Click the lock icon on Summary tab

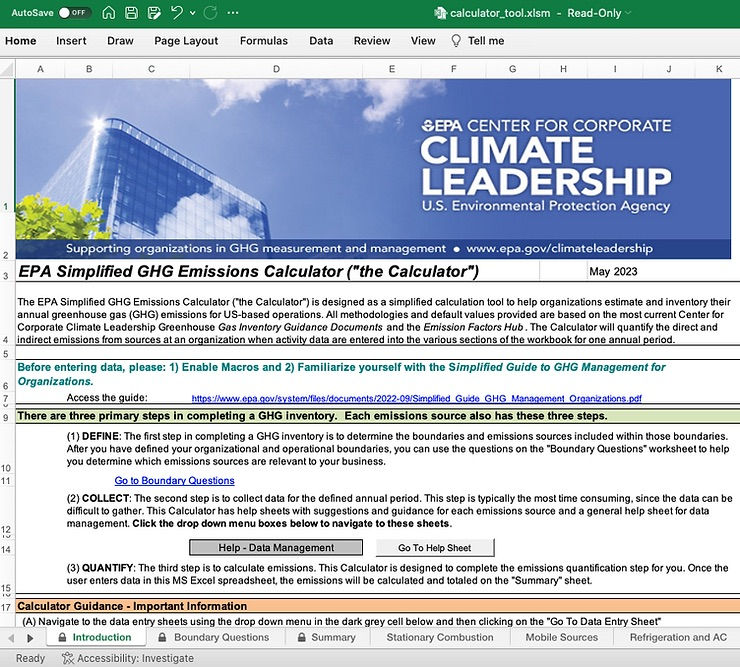[x=301, y=637]
